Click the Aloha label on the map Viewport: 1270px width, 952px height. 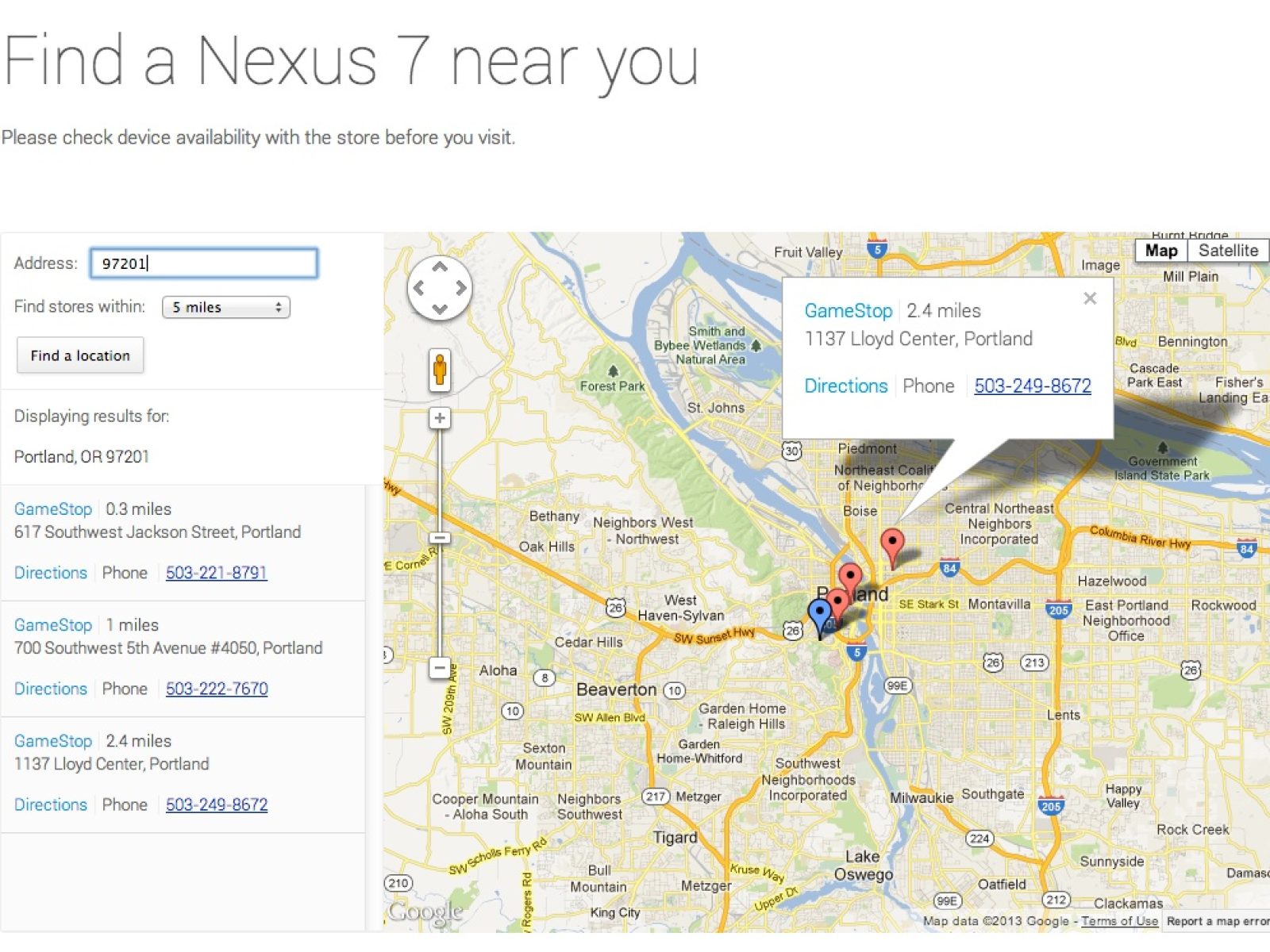click(x=498, y=670)
